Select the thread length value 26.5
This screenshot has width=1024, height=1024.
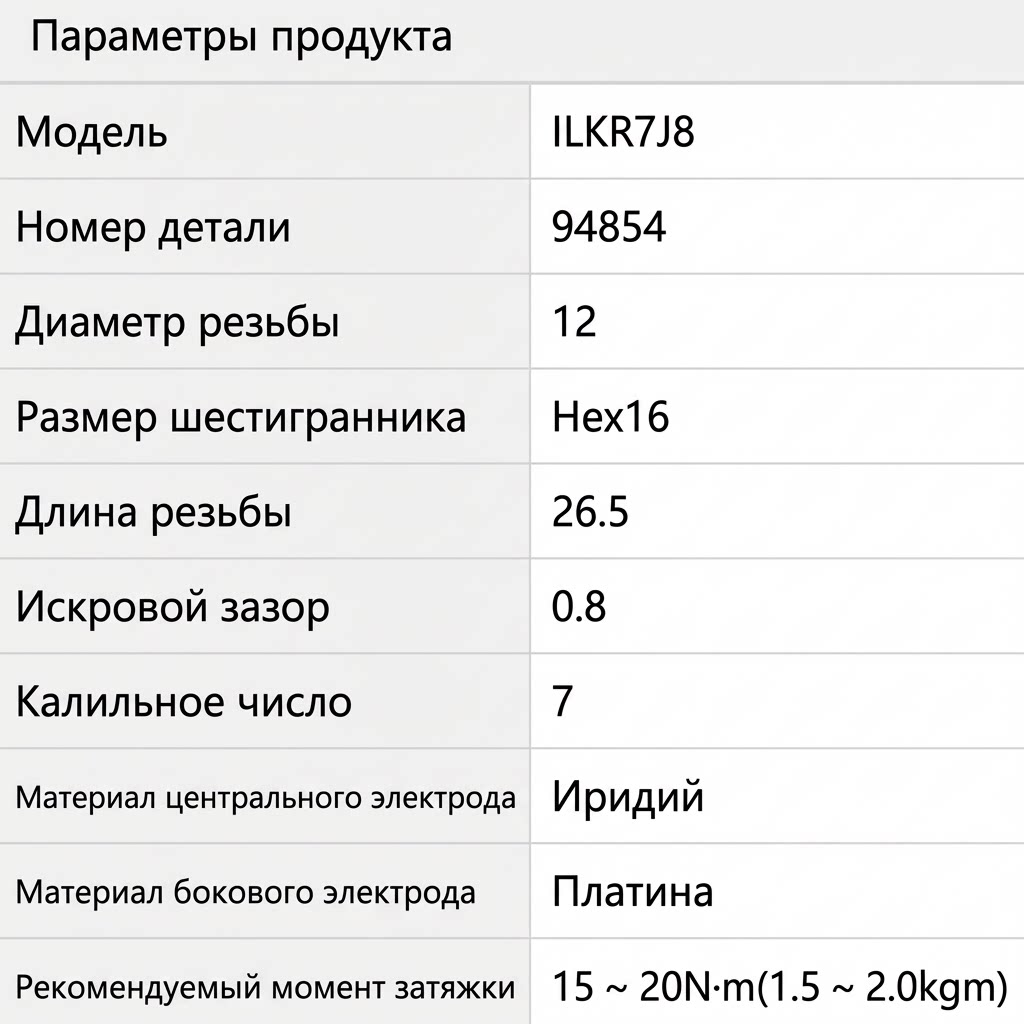pyautogui.click(x=590, y=513)
